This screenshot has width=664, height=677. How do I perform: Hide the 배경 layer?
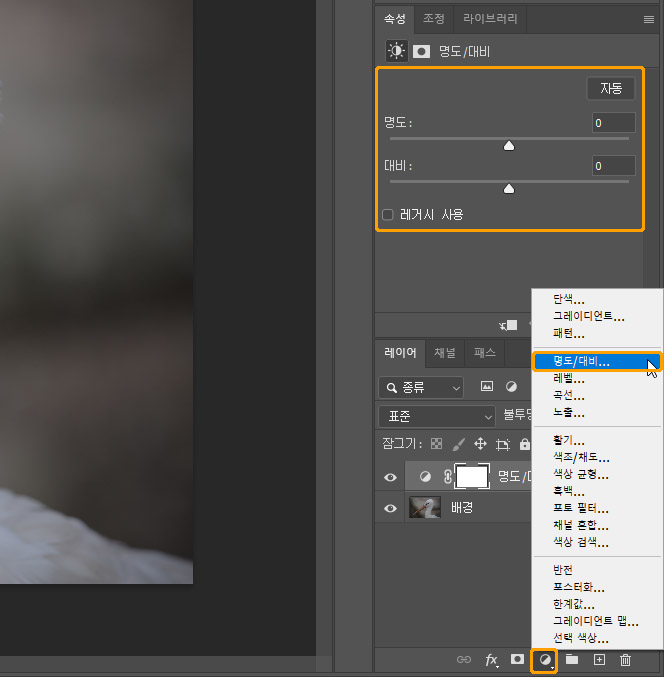(x=390, y=508)
